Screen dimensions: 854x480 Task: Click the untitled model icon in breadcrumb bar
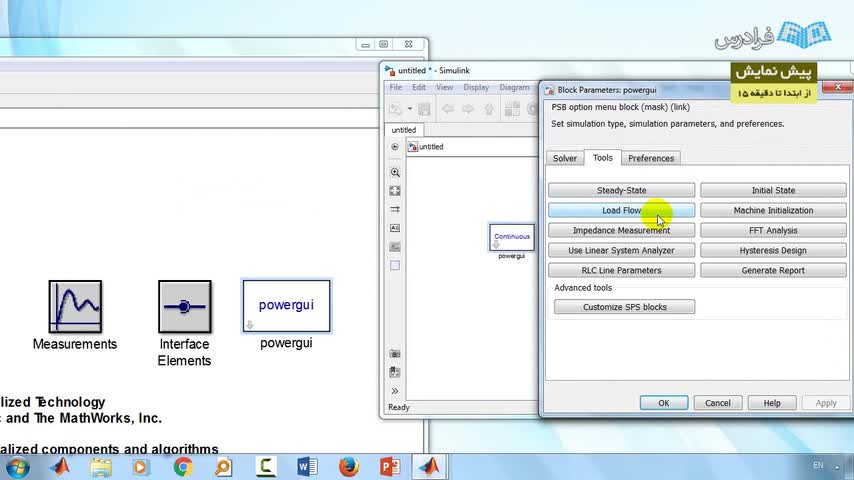point(413,147)
